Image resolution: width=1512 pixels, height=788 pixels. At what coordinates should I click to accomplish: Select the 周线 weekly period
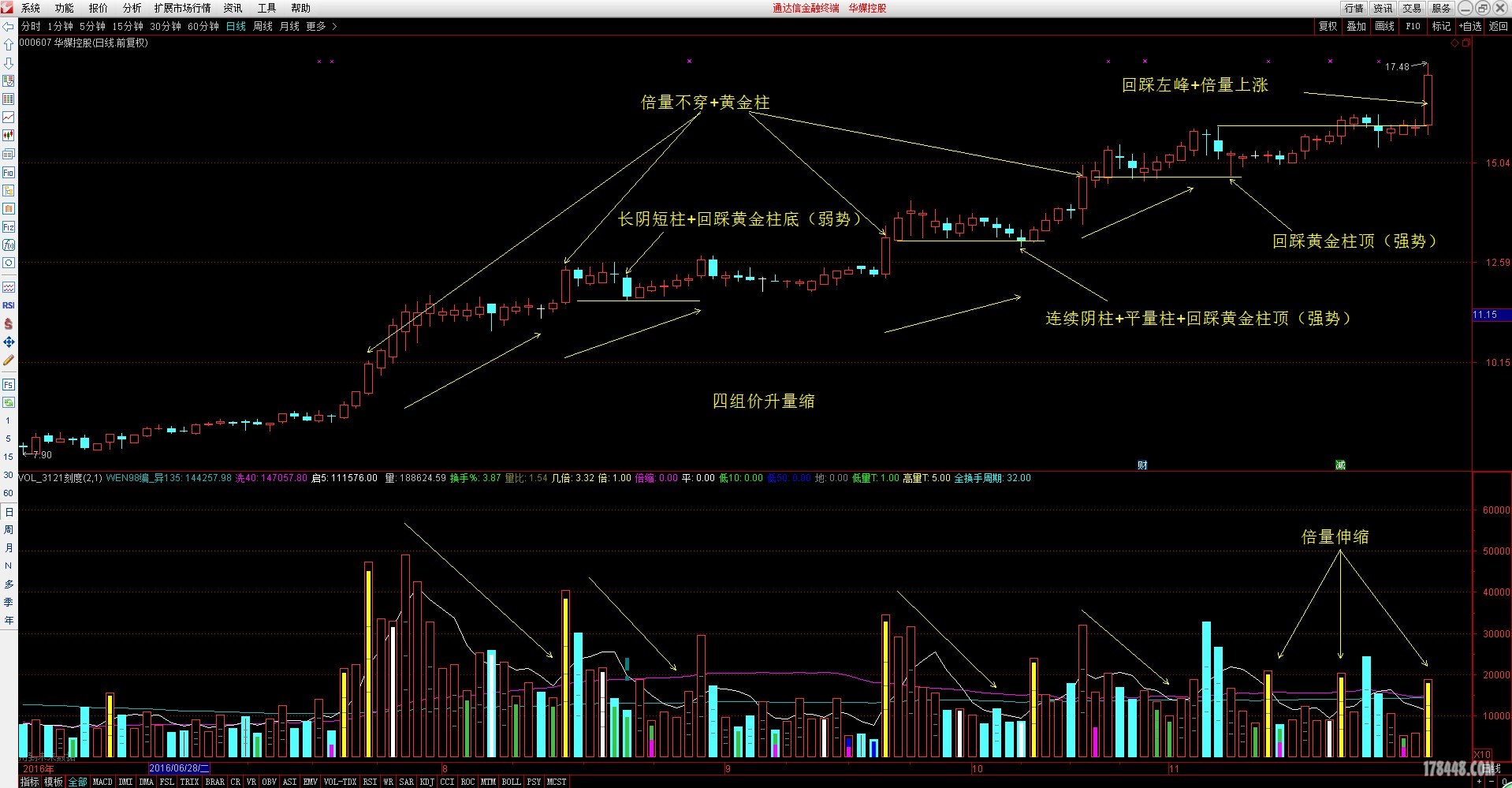(x=263, y=26)
